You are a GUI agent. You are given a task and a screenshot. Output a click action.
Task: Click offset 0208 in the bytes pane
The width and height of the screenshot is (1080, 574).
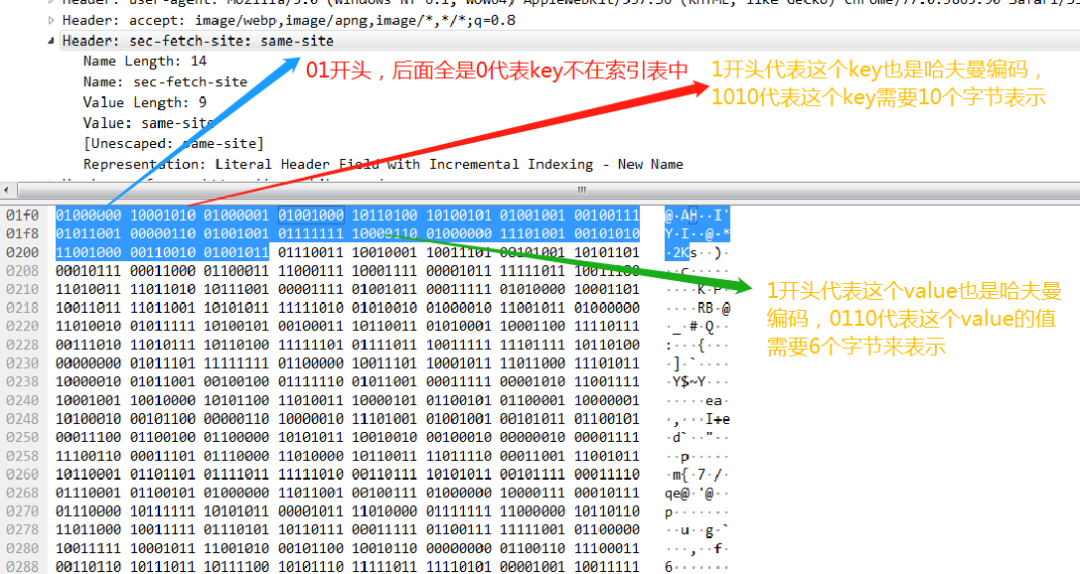pyautogui.click(x=22, y=271)
